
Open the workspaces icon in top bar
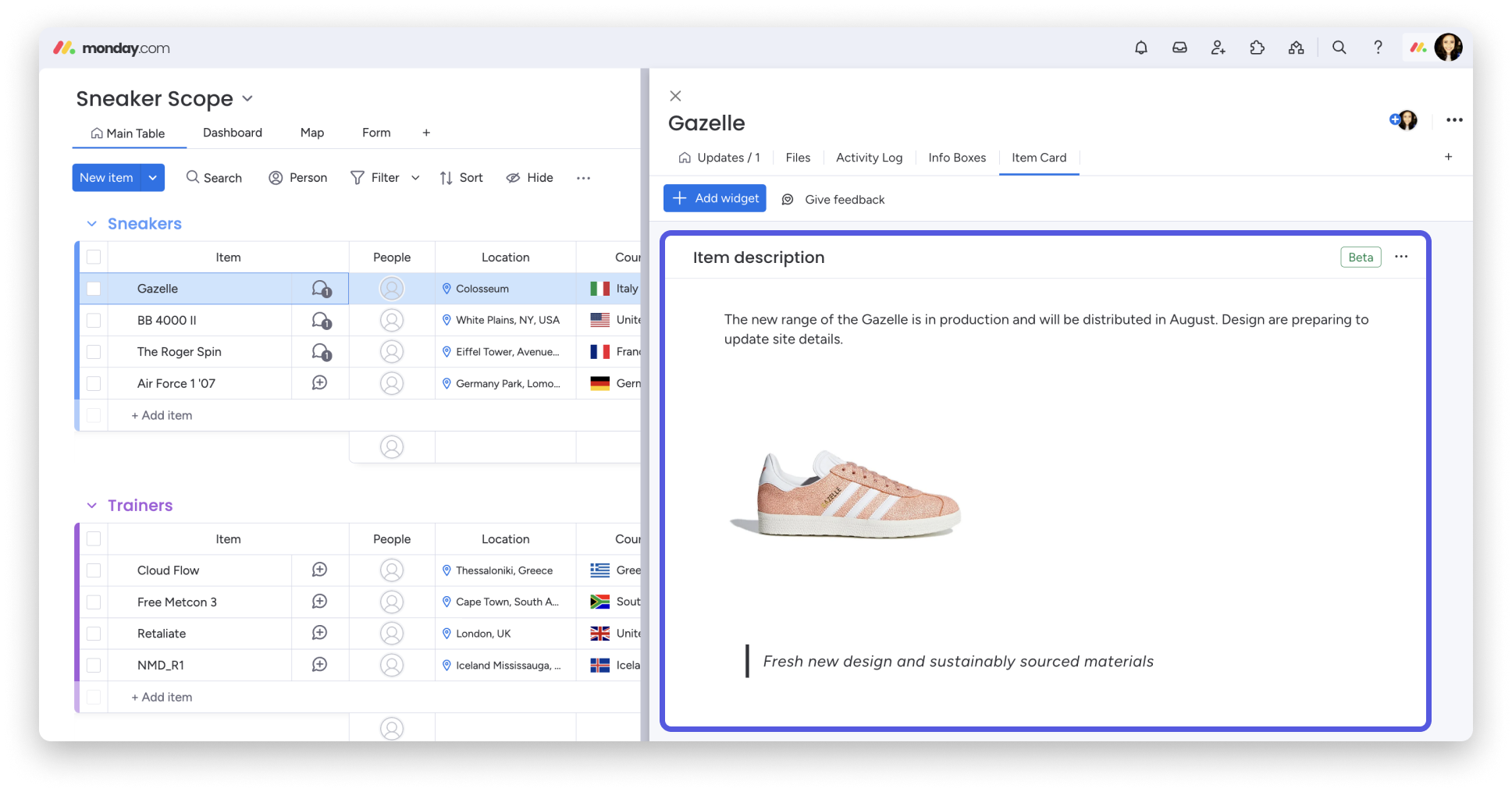1296,48
